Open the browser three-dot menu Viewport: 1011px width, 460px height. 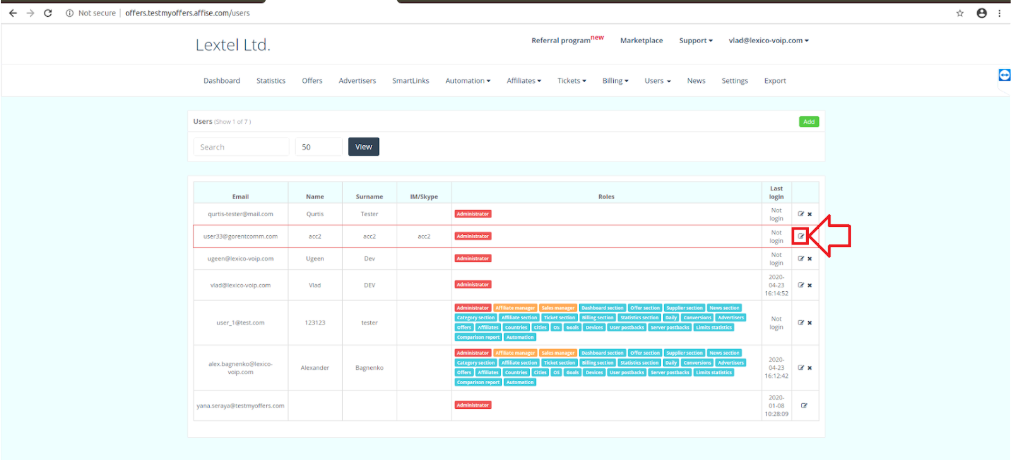click(x=999, y=13)
